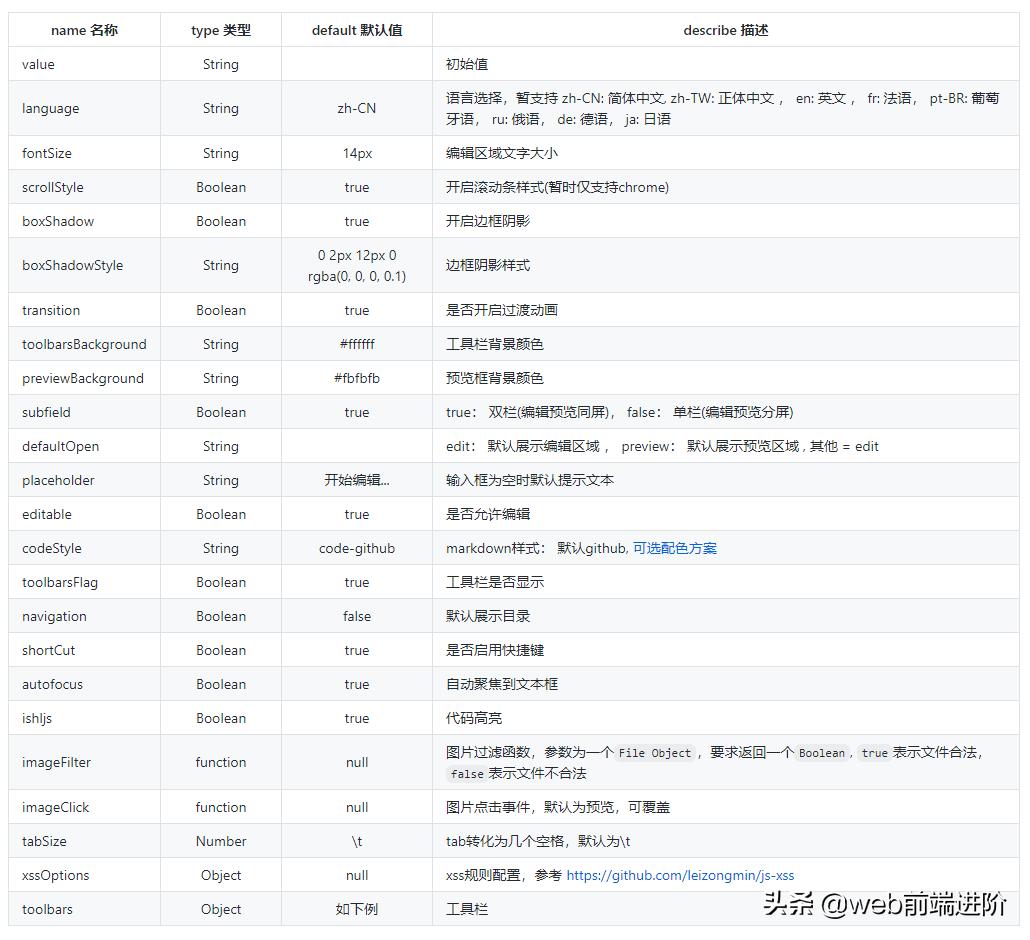Click the 'name 名称' column header
The width and height of the screenshot is (1030, 940).
[x=84, y=30]
